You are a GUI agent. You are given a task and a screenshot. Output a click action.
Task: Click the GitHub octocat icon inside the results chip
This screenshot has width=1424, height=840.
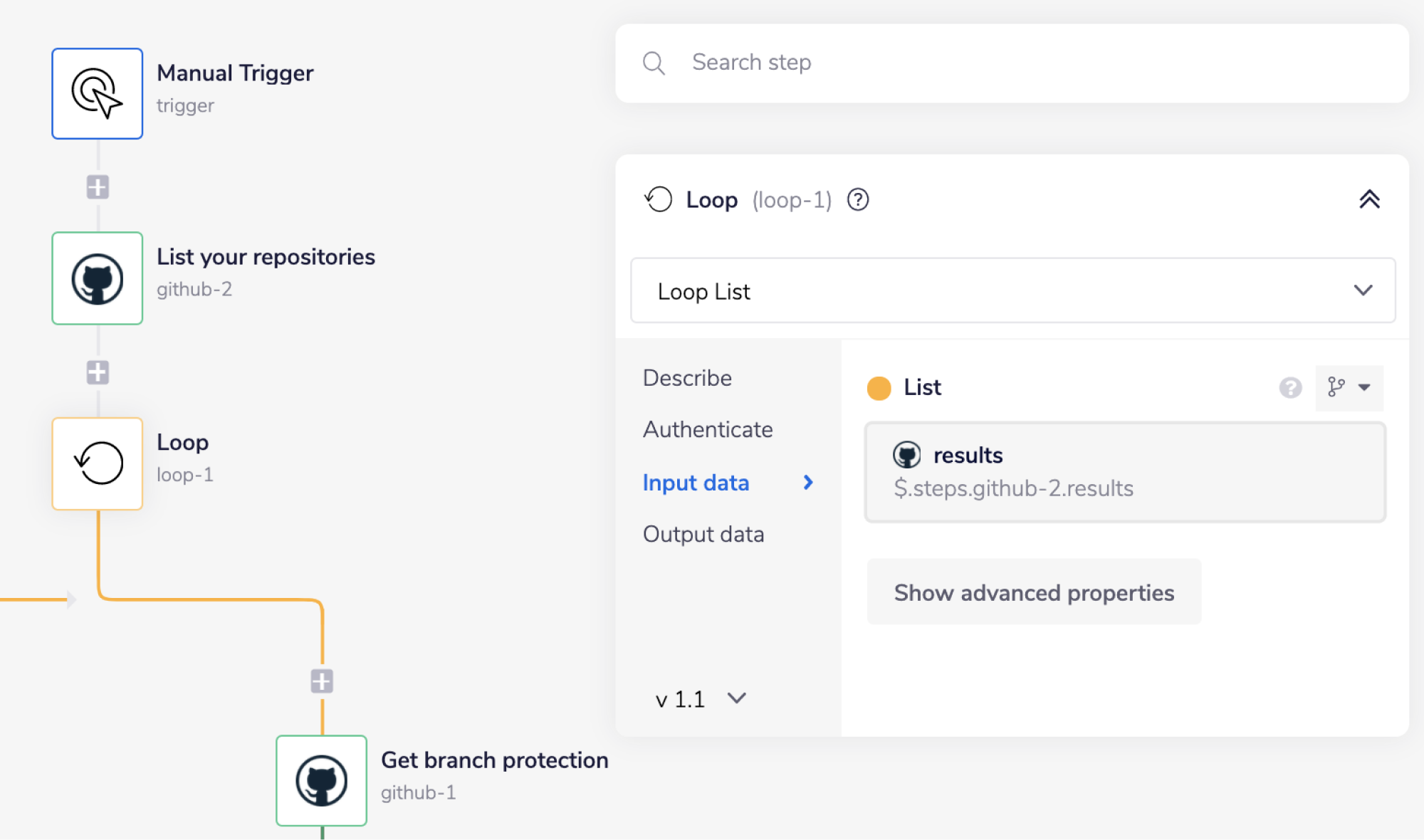point(907,454)
